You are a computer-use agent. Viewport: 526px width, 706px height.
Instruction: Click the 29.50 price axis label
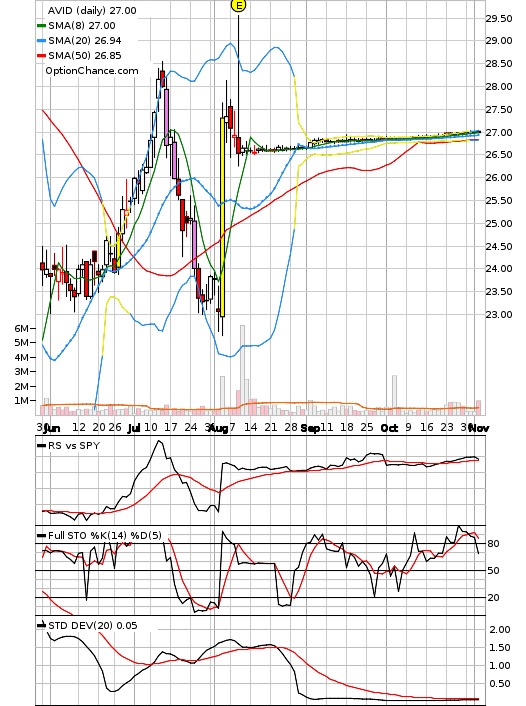(x=499, y=18)
